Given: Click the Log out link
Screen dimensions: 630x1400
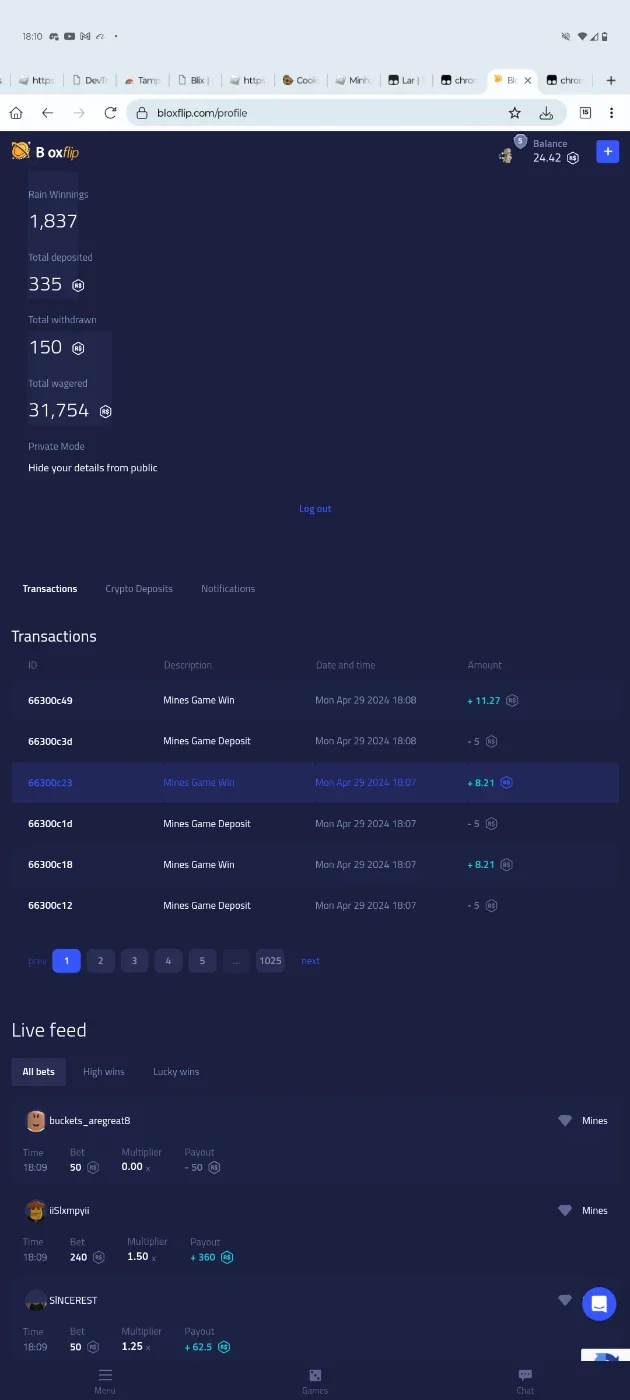Looking at the screenshot, I should 315,509.
